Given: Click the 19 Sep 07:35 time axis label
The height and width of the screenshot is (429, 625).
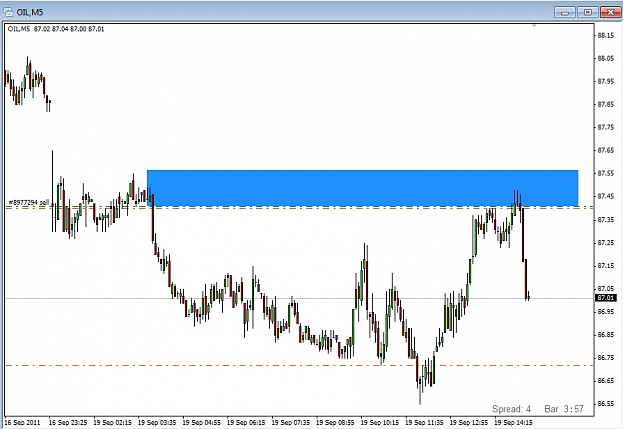Looking at the screenshot, I should (291, 422).
